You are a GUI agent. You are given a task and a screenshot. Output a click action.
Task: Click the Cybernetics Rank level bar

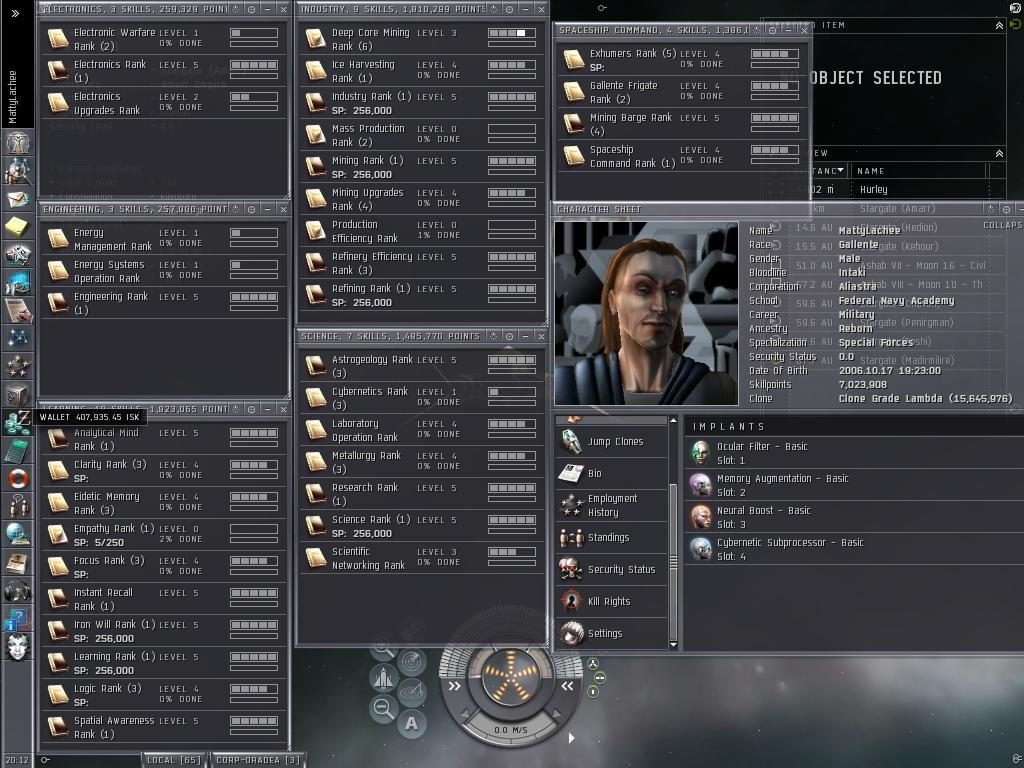pyautogui.click(x=511, y=392)
